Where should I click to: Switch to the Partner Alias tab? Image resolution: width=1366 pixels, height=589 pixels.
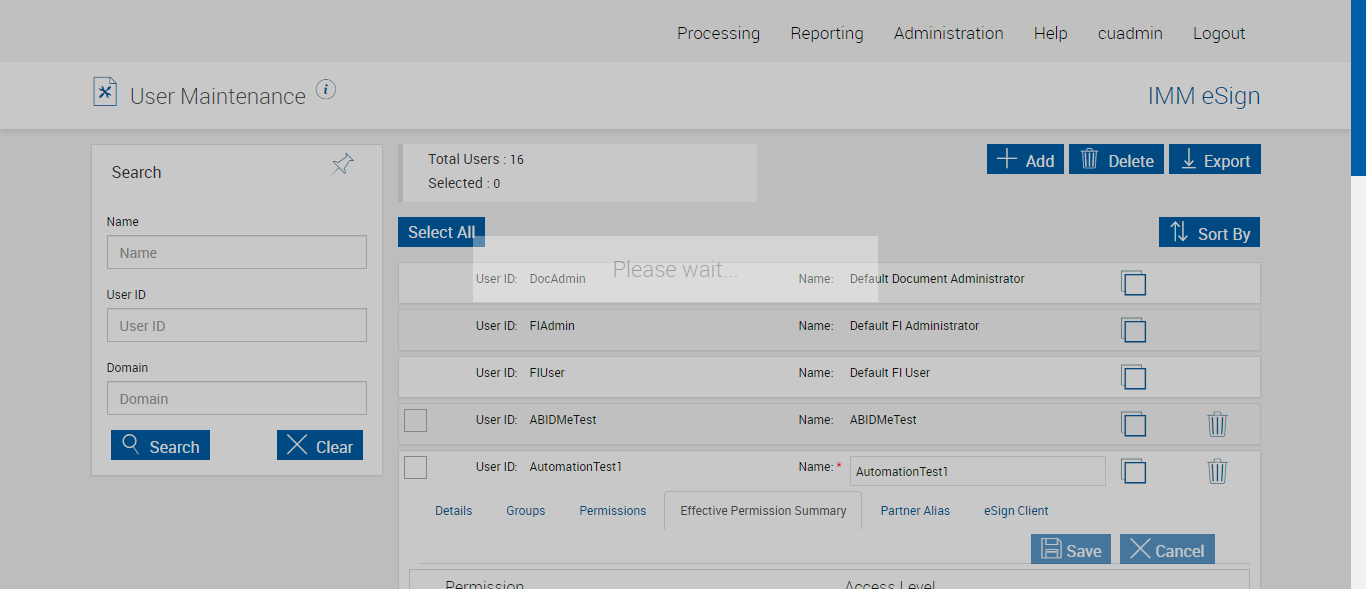coord(915,511)
